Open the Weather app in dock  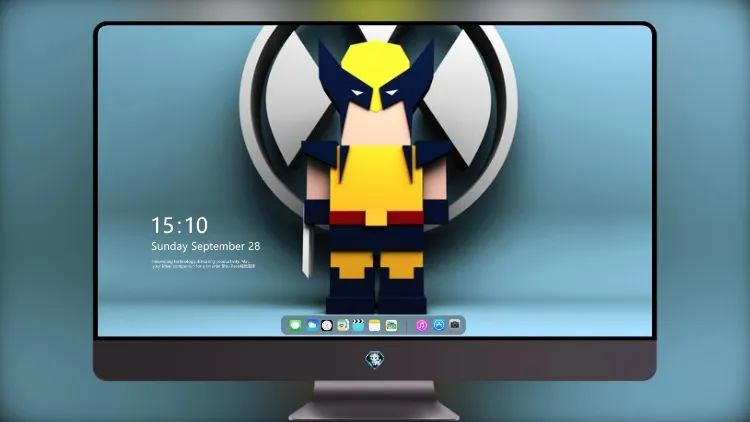tap(311, 325)
